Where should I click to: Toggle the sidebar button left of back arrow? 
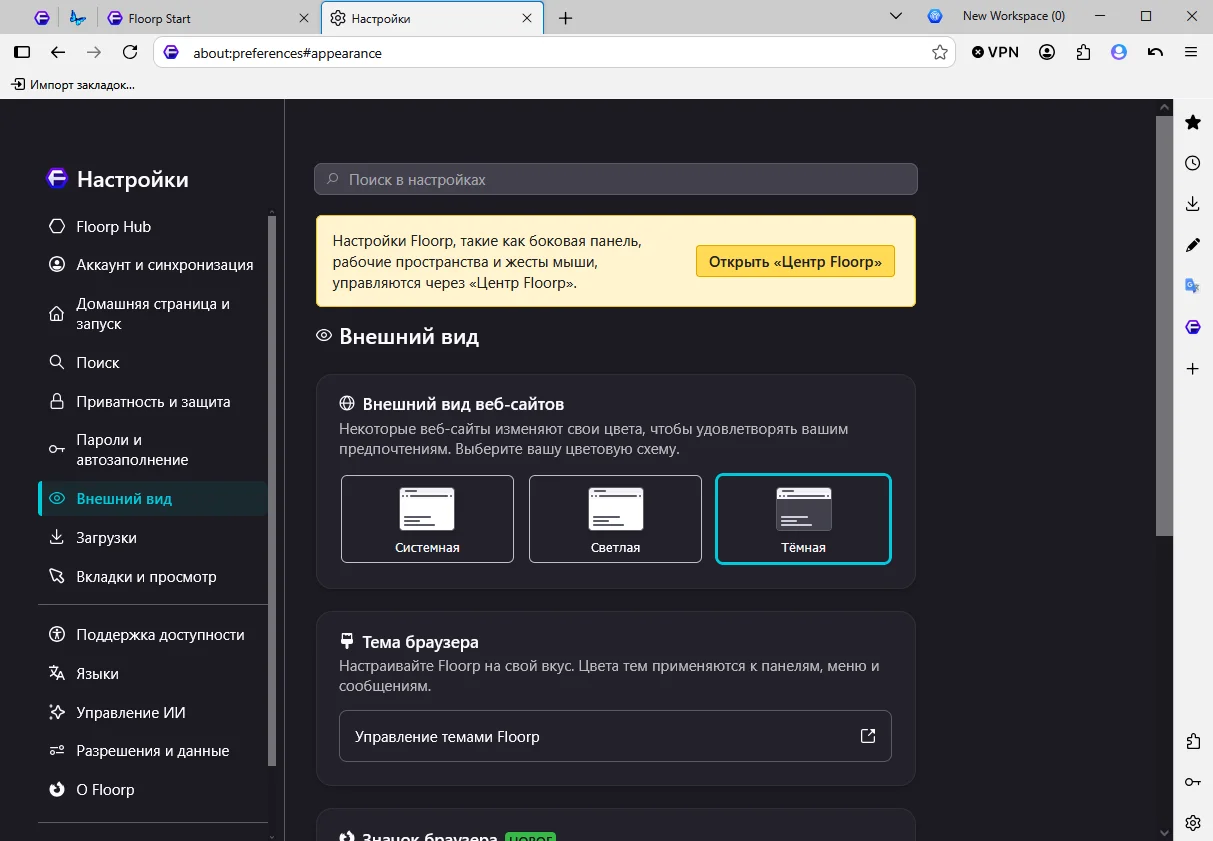coord(22,52)
